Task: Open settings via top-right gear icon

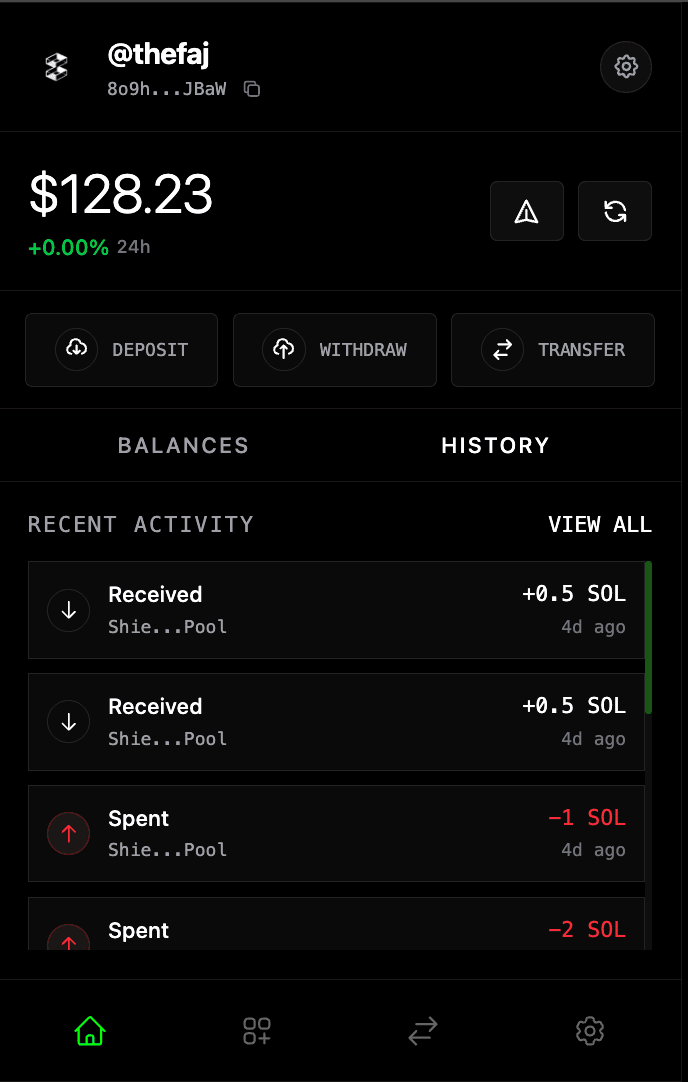Action: click(x=625, y=67)
